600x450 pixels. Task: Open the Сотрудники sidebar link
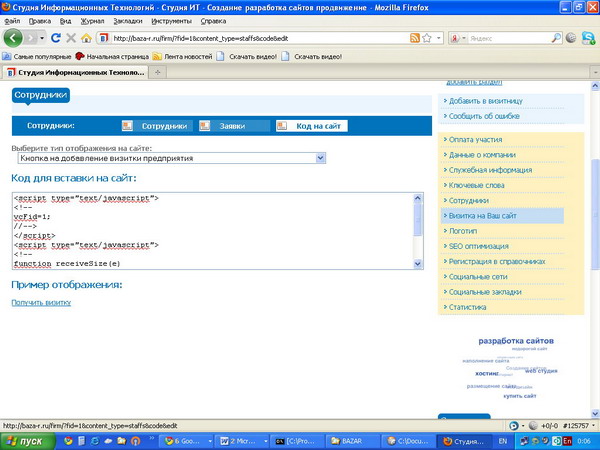pos(468,201)
